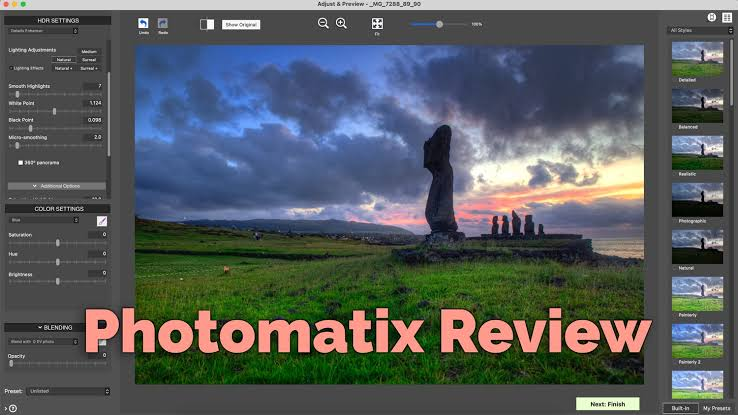738x415 pixels.
Task: Expand the Additional Options section
Action: pyautogui.click(x=56, y=186)
